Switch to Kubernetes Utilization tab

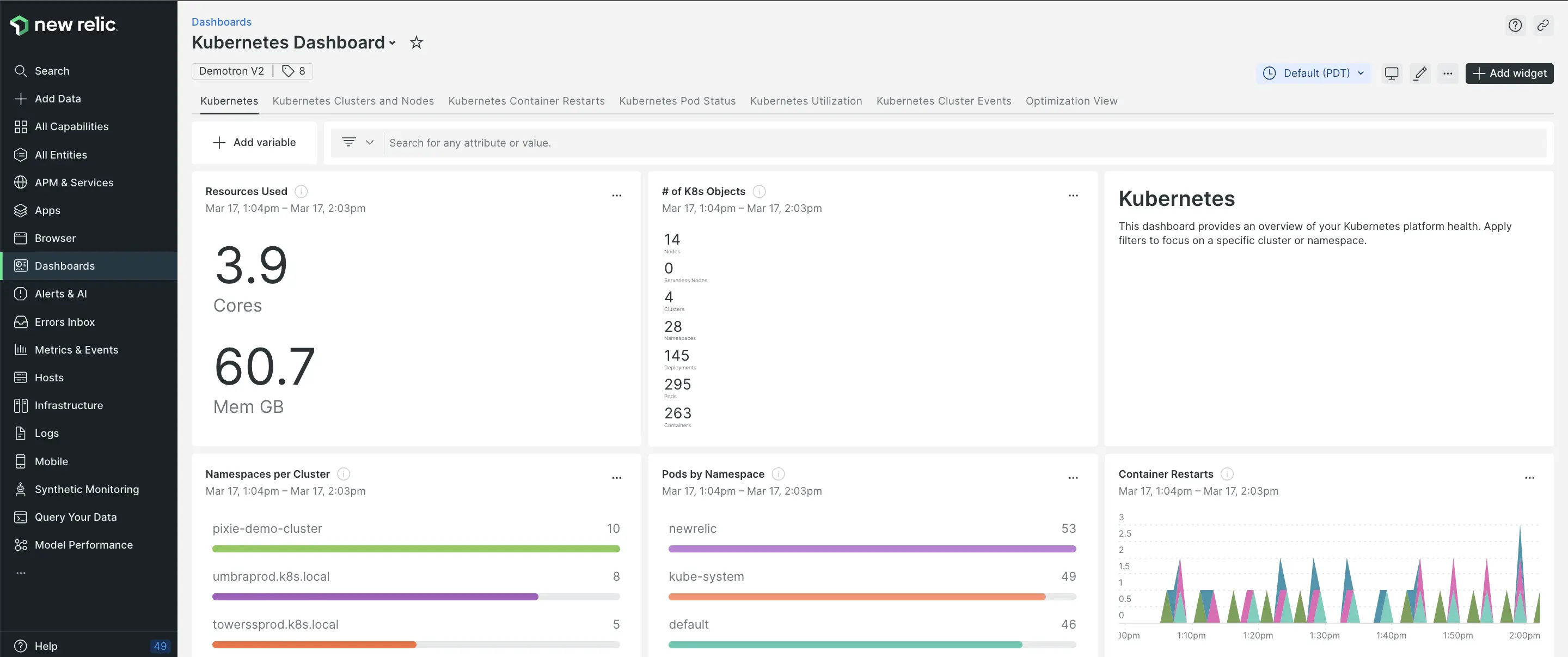[x=806, y=101]
